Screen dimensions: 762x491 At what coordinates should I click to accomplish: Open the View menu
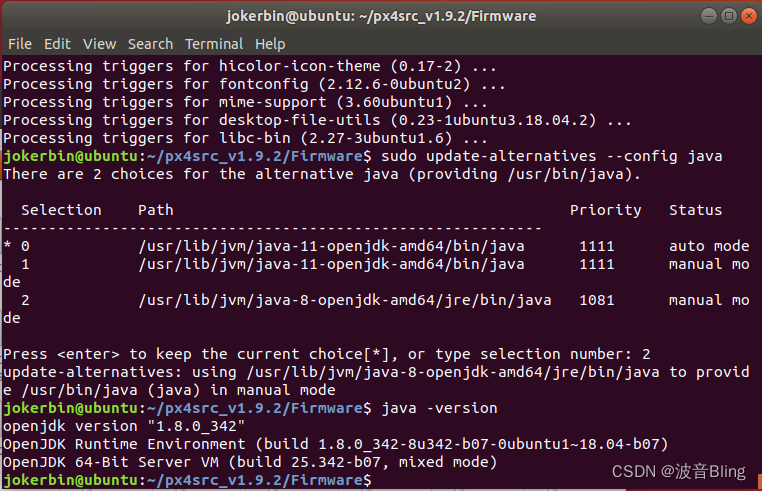pos(99,44)
